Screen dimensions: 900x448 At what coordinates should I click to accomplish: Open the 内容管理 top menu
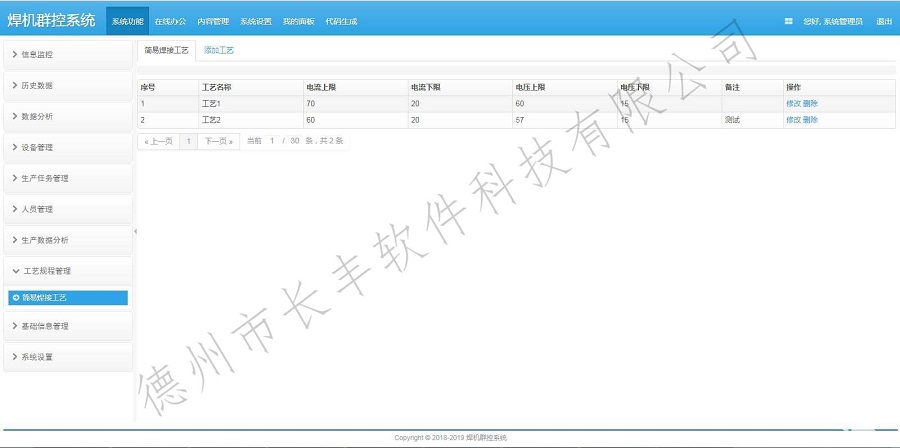coord(213,21)
